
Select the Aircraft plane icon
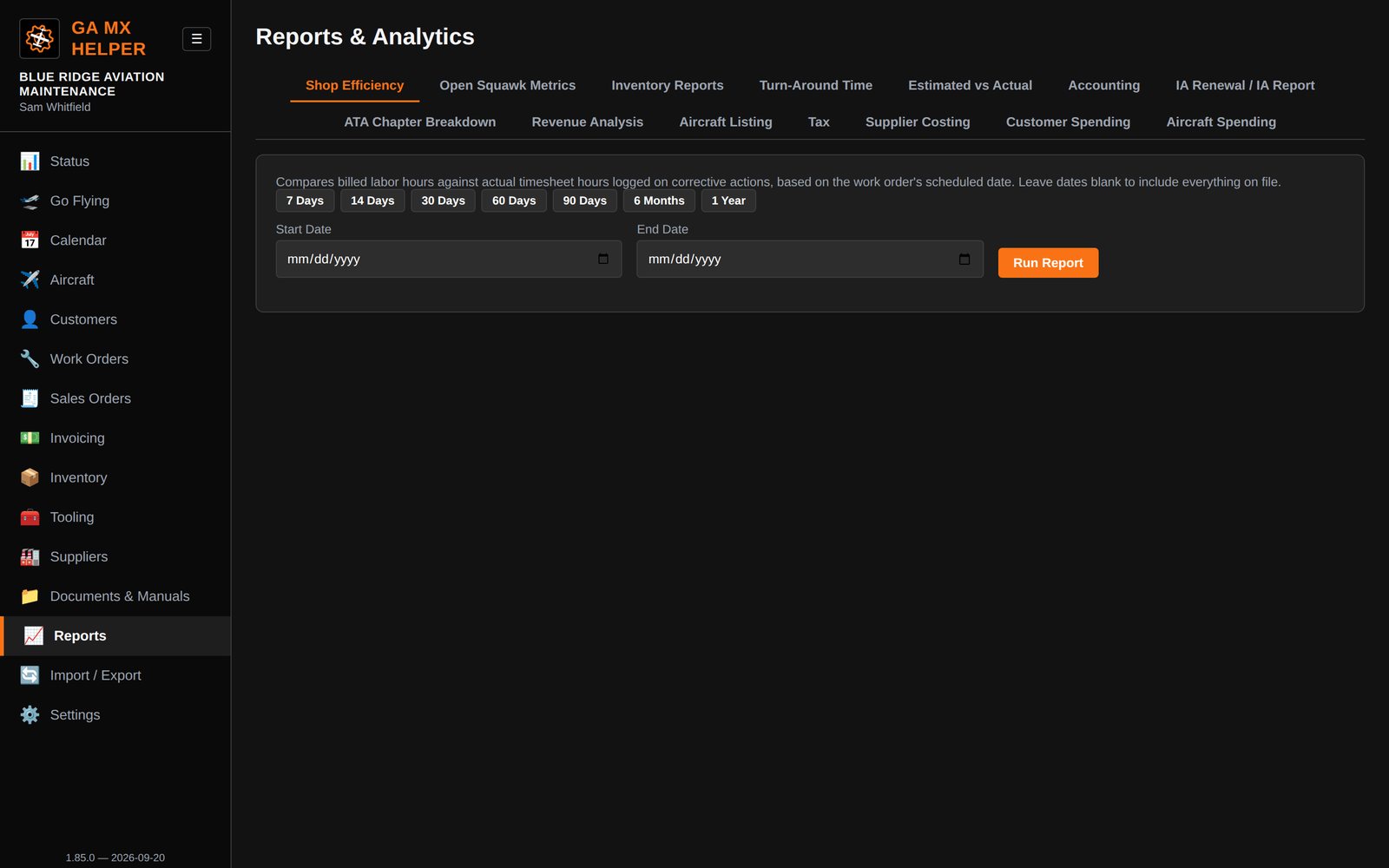30,279
